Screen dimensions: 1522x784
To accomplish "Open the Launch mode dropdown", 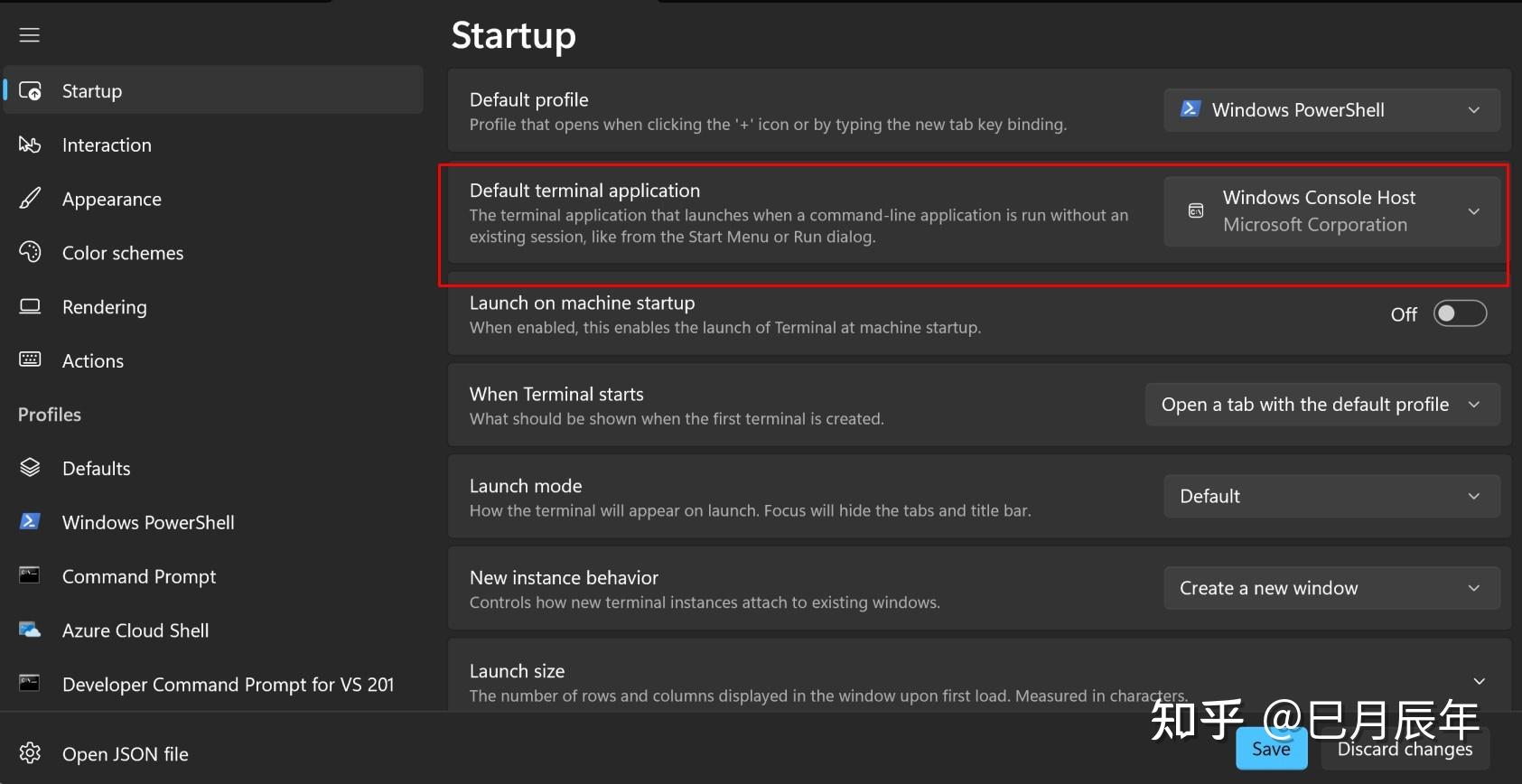I will pos(1331,496).
